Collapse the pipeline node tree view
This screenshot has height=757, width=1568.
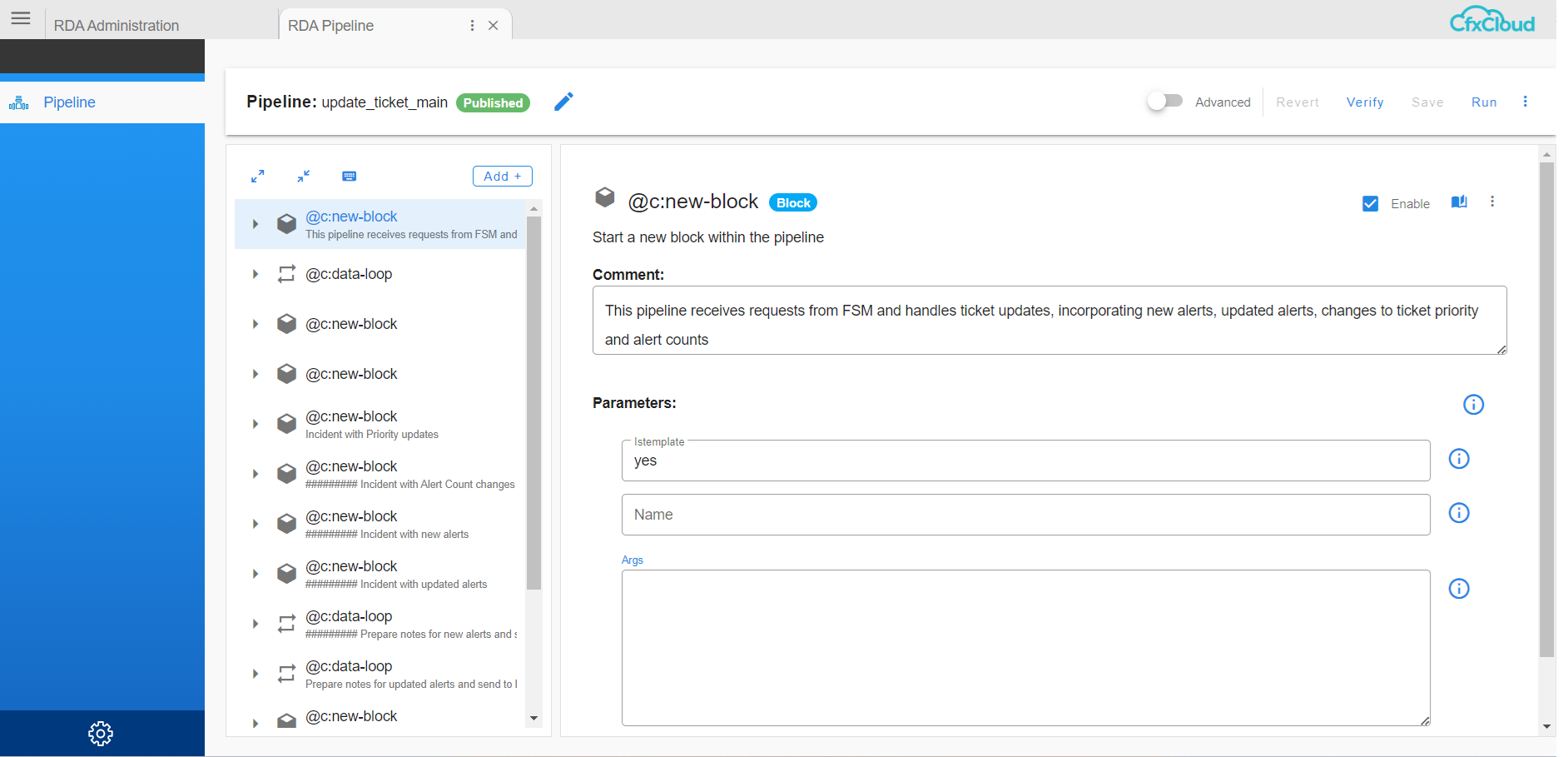304,176
